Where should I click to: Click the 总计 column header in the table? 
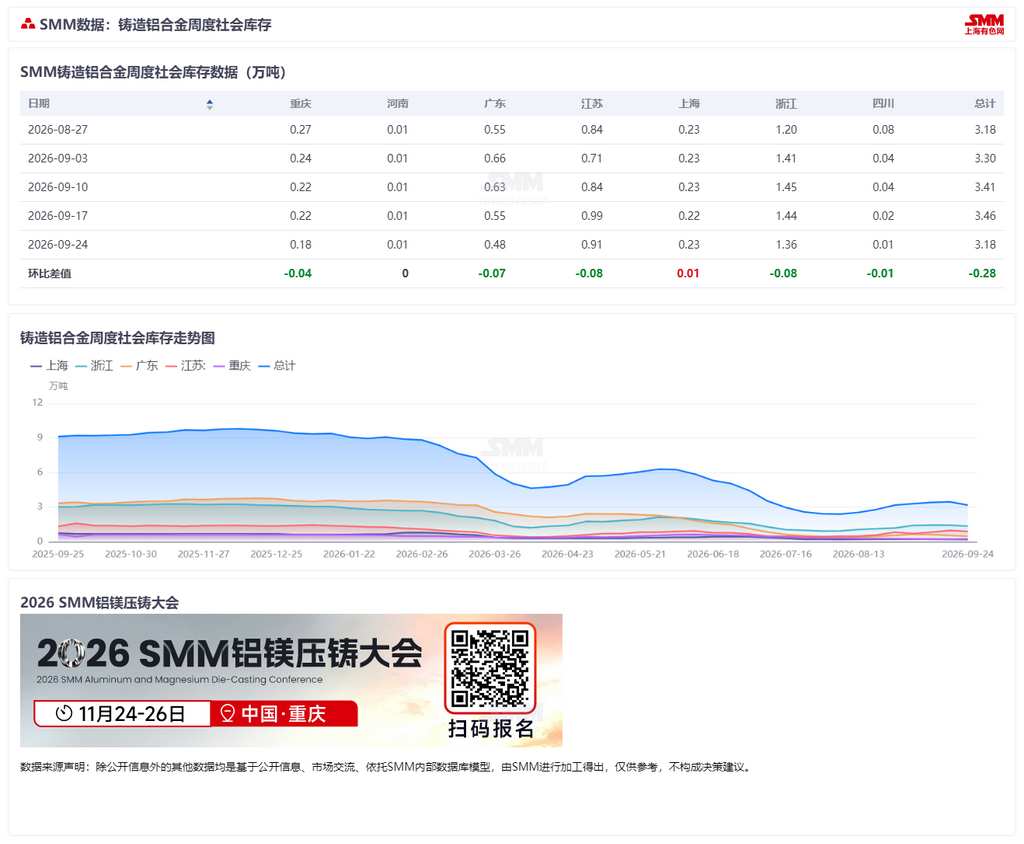(x=985, y=104)
